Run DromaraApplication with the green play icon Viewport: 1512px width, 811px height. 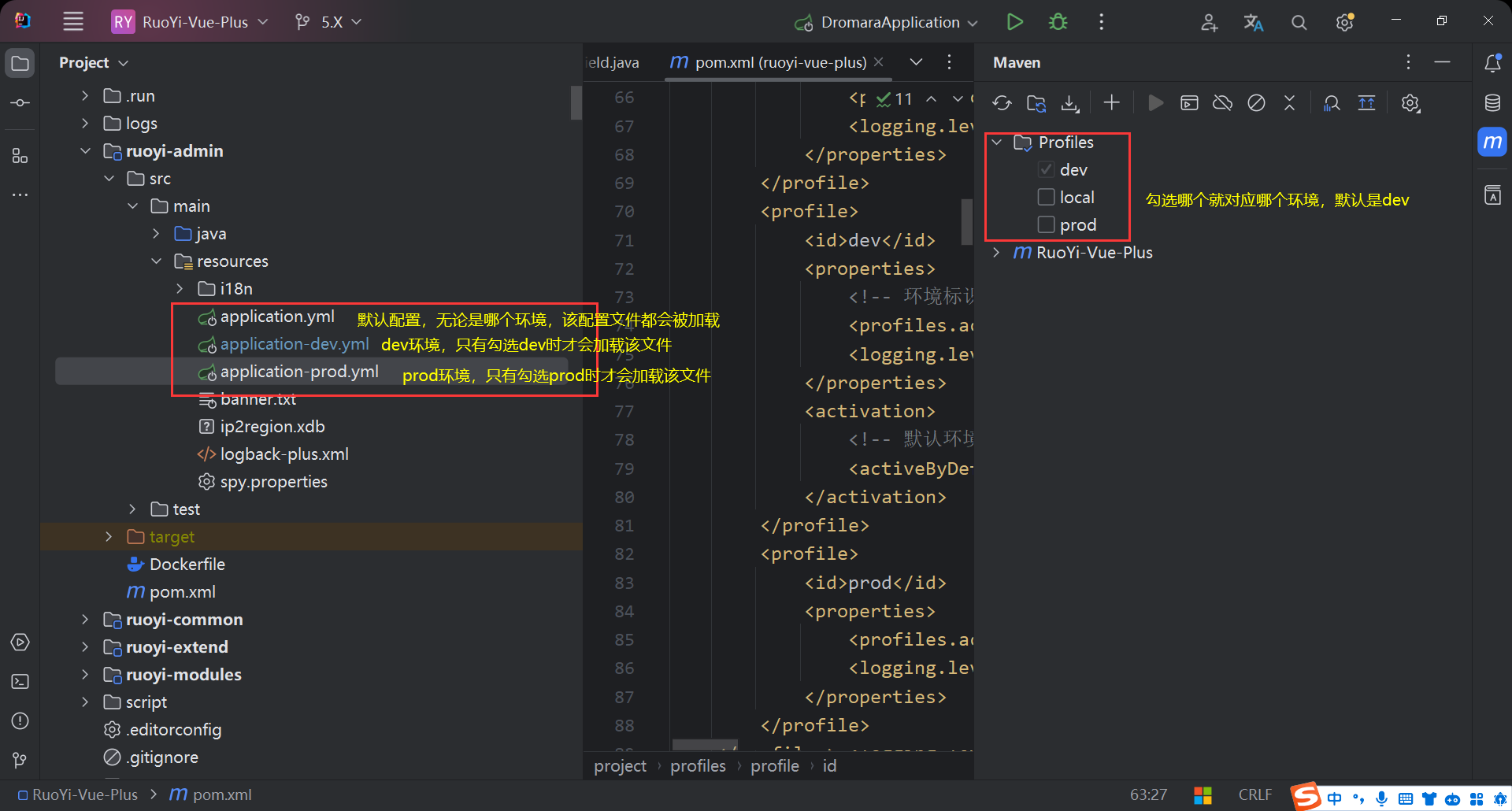pyautogui.click(x=1014, y=22)
